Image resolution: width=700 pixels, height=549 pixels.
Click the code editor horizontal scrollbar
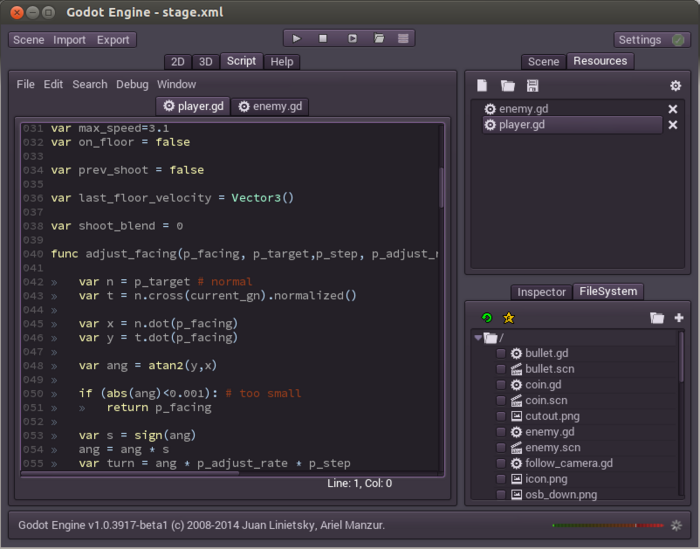(129, 473)
